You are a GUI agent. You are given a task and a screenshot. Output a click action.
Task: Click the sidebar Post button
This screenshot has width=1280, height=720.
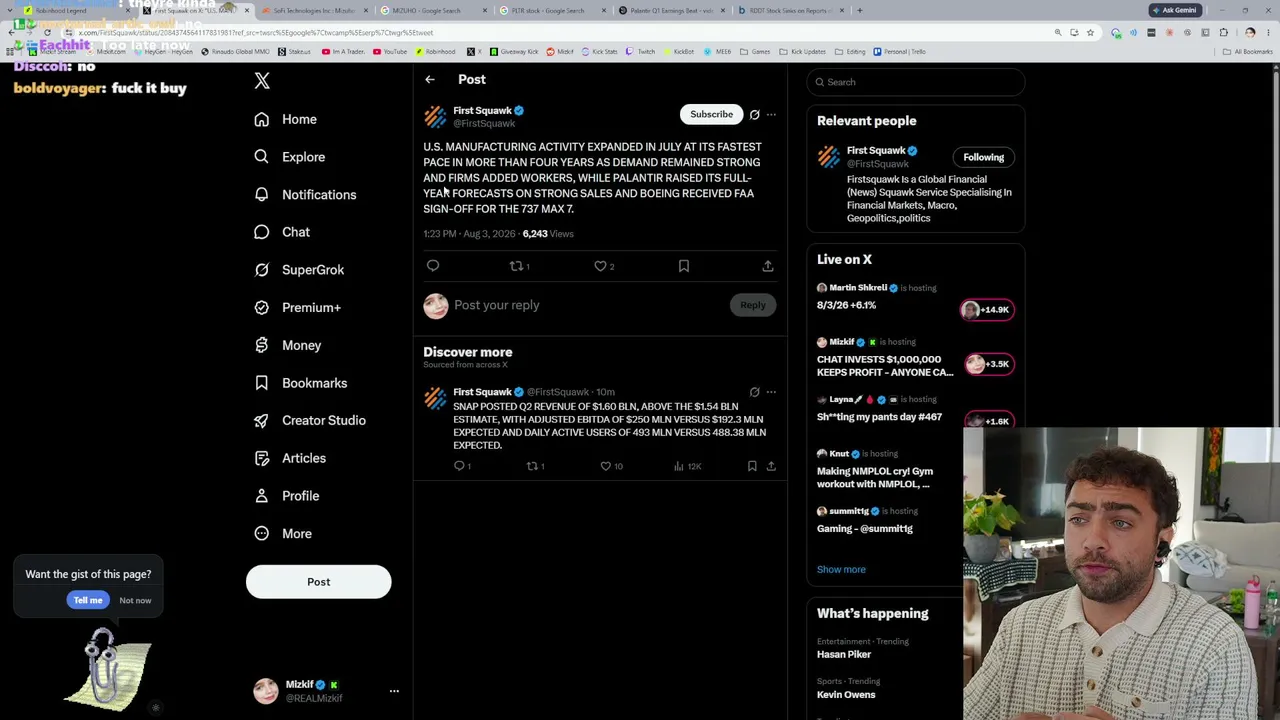click(318, 582)
